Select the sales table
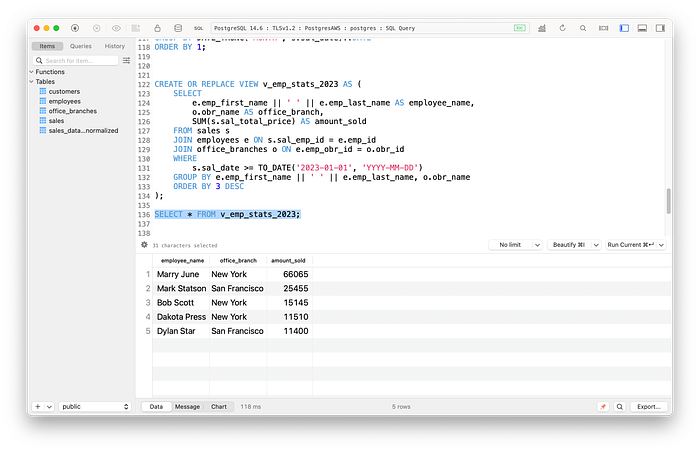The width and height of the screenshot is (700, 452). (56, 121)
